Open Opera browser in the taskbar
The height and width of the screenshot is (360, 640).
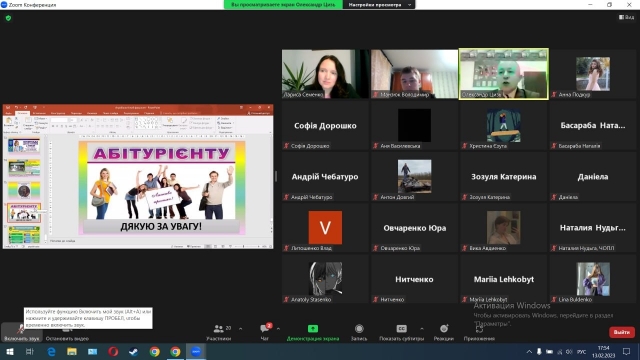[x=113, y=351]
